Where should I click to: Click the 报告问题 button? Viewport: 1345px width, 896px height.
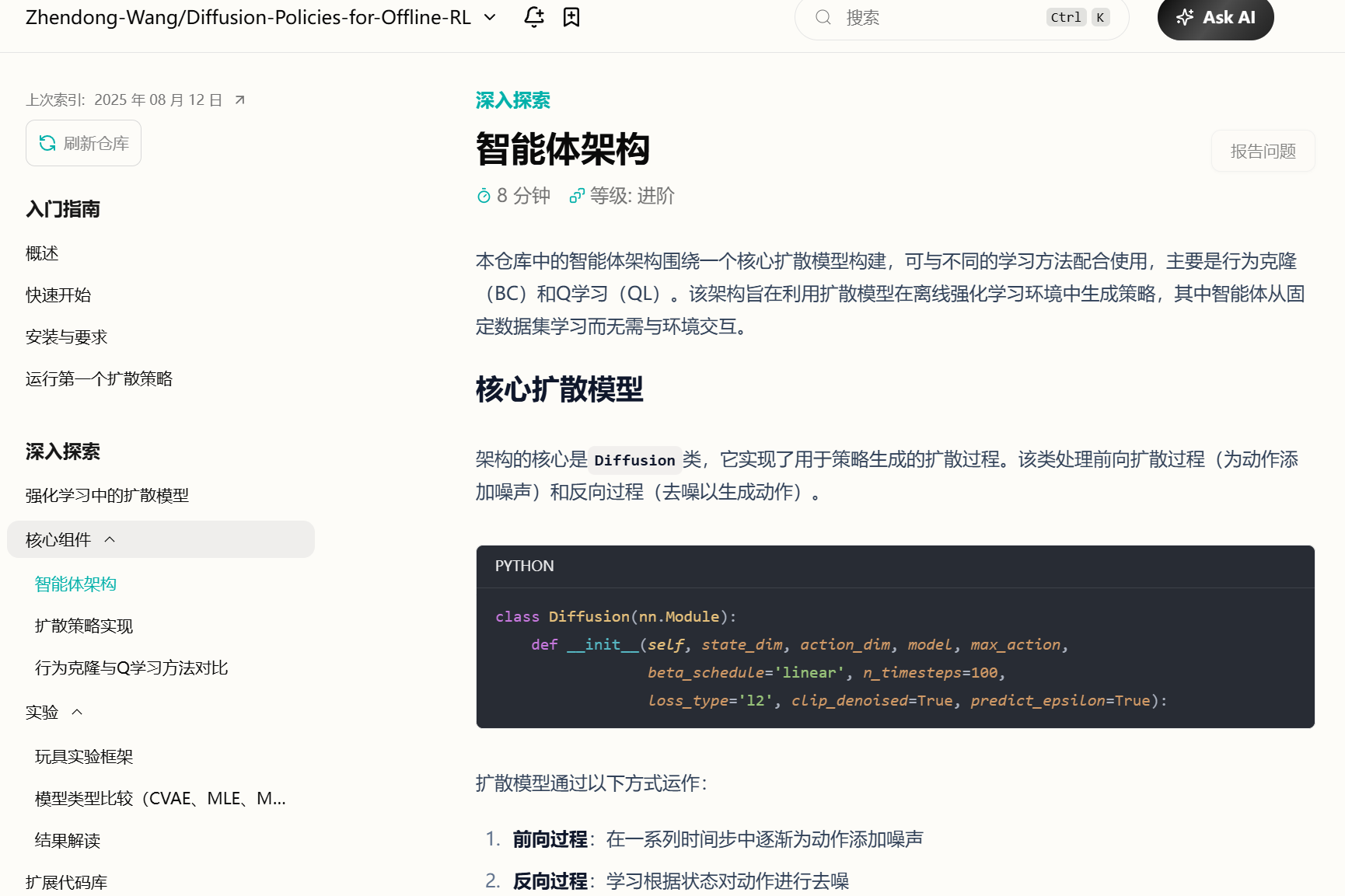point(1263,150)
